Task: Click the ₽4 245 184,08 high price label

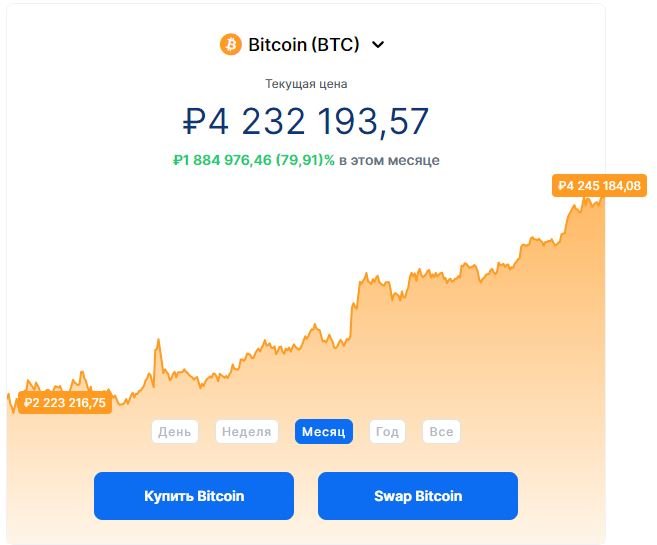Action: (599, 186)
